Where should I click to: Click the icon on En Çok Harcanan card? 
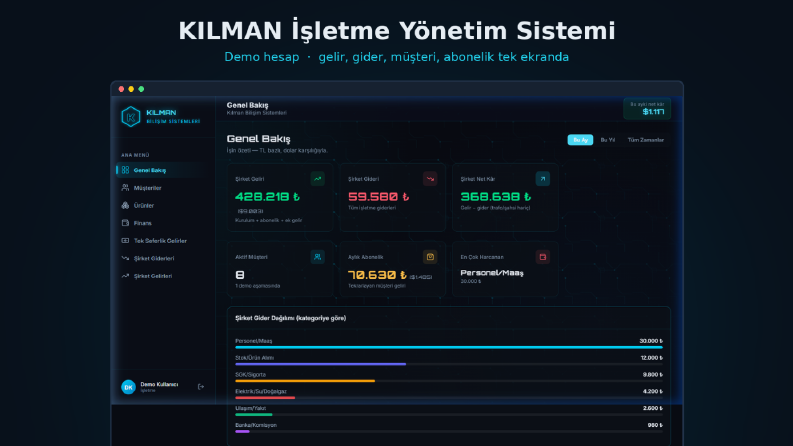[543, 257]
